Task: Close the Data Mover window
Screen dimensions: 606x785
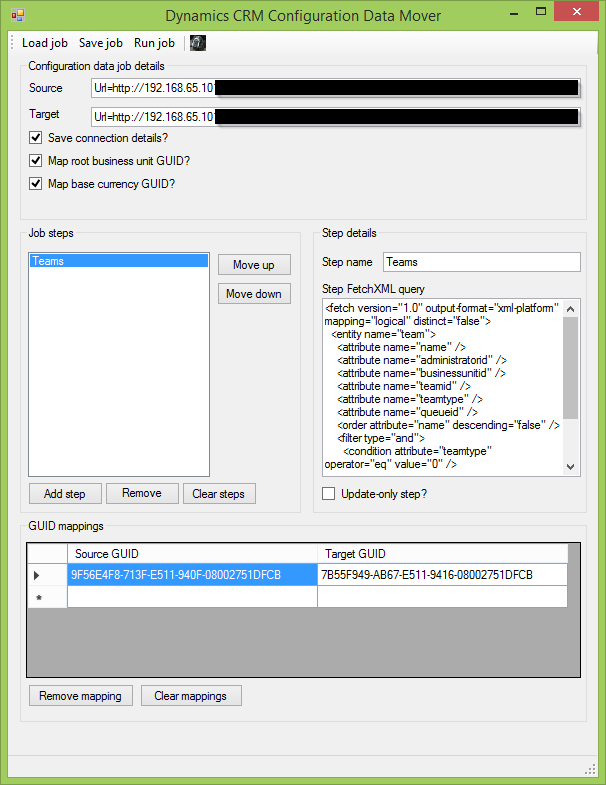Action: pyautogui.click(x=576, y=12)
